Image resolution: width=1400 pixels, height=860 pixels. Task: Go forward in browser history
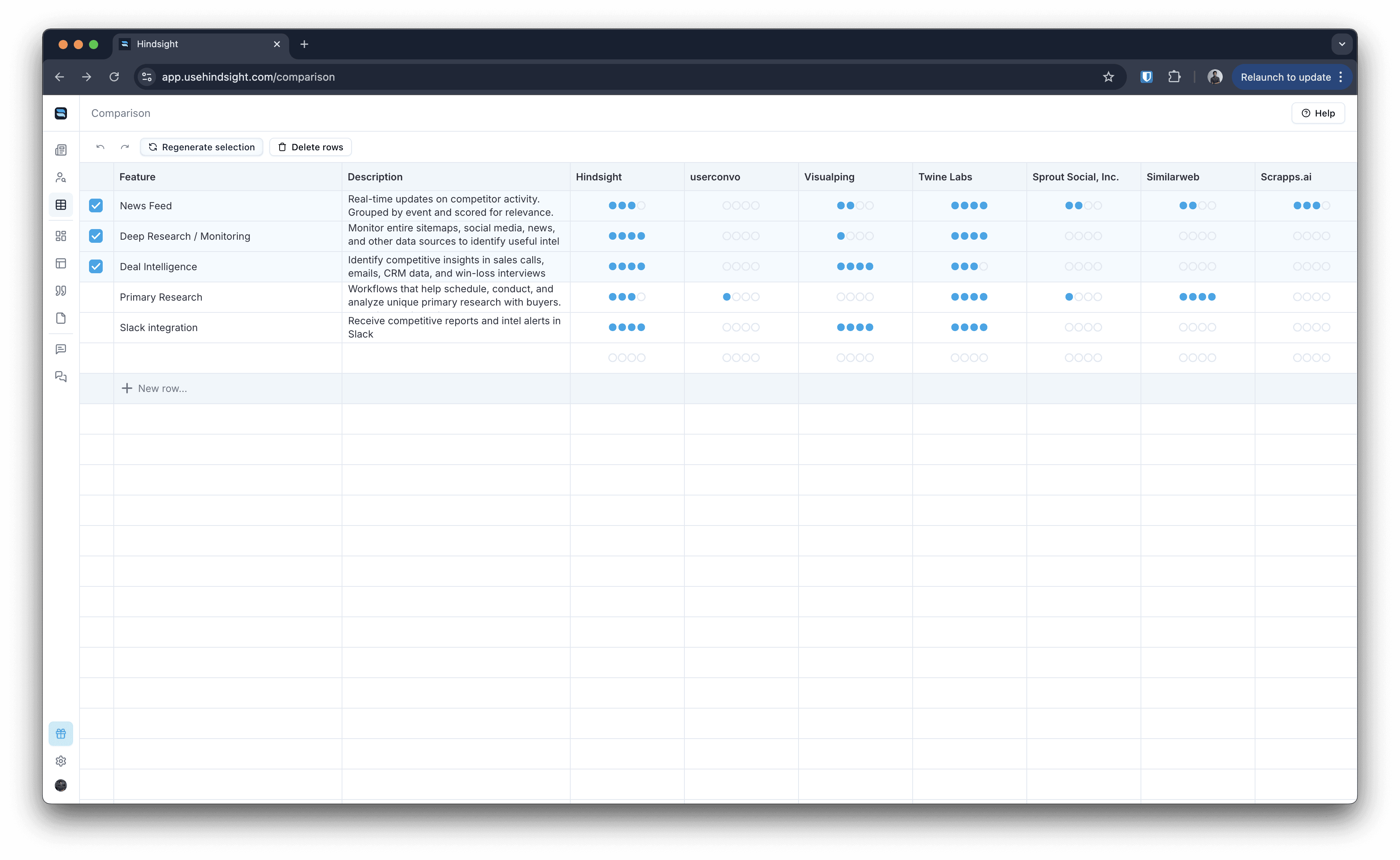86,77
